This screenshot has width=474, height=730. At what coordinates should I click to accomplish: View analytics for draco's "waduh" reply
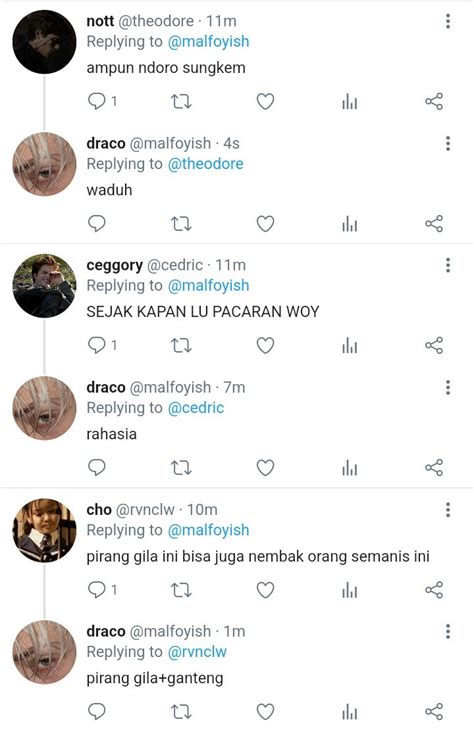pyautogui.click(x=350, y=224)
